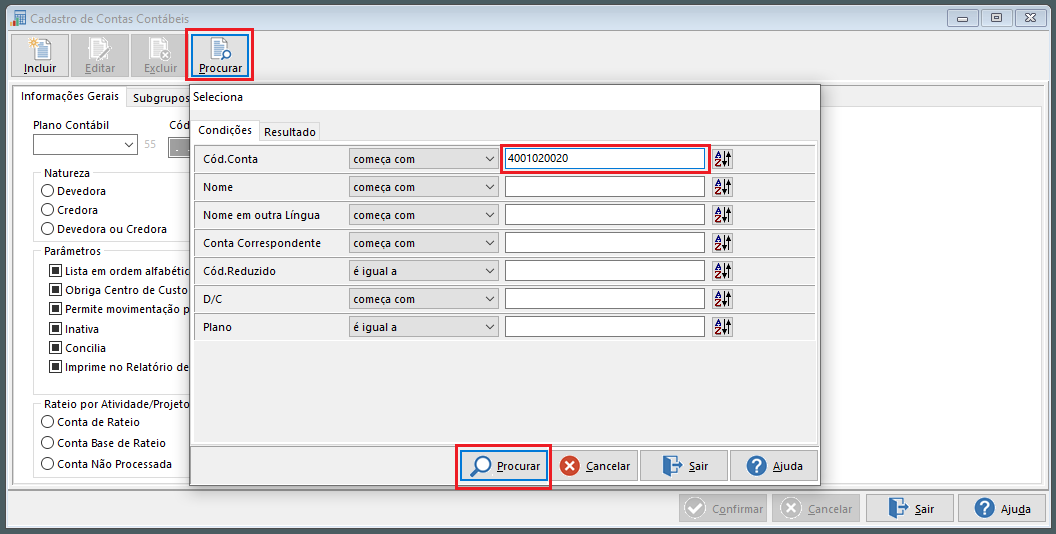Click the sort icon for Plano row
Image resolution: width=1056 pixels, height=534 pixels.
[722, 327]
